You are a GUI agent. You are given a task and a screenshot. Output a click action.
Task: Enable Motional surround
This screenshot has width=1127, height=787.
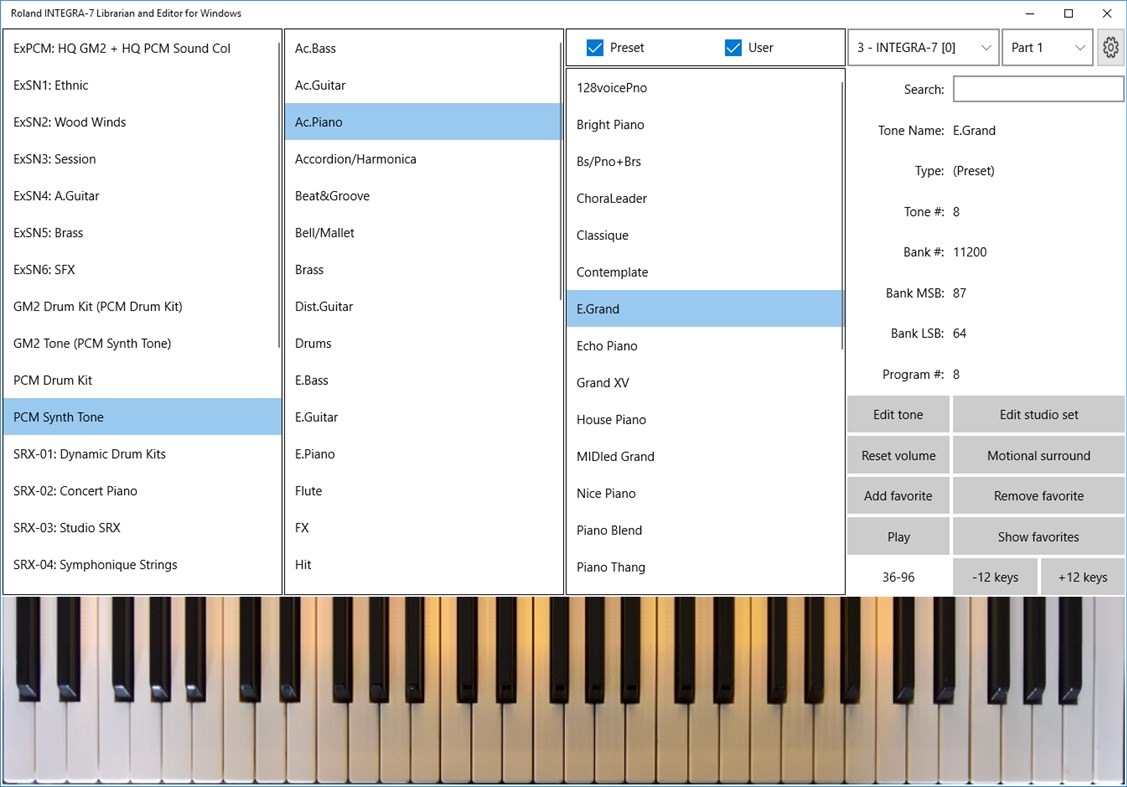(1038, 455)
